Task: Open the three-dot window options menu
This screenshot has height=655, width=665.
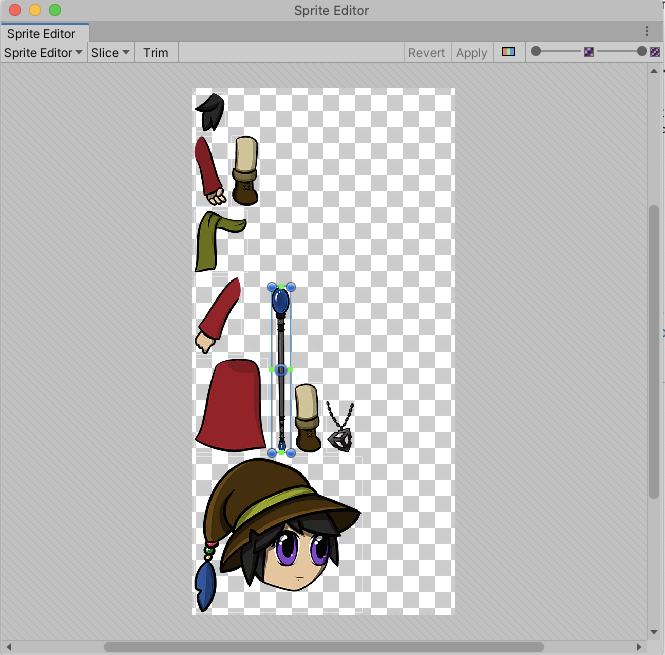Action: 647,32
